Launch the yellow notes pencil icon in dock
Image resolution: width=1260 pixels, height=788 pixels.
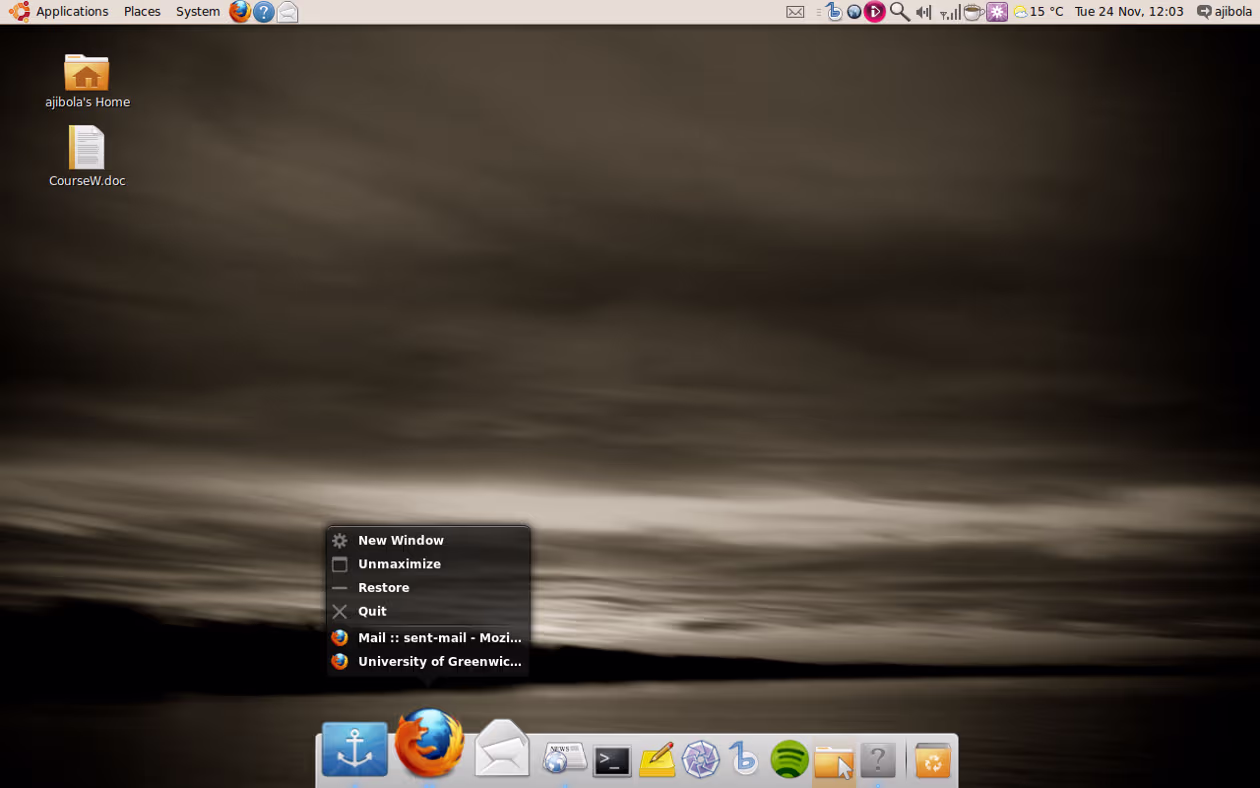tap(657, 759)
